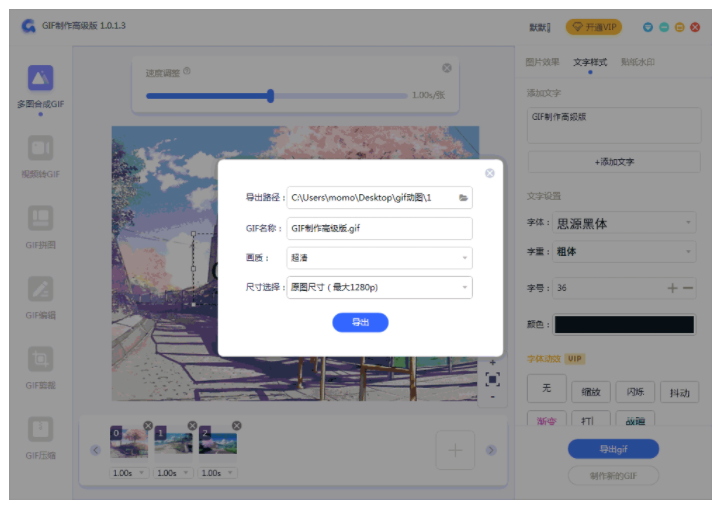Remove frame thumbnail 1
The height and width of the screenshot is (510, 720).
pos(192,426)
